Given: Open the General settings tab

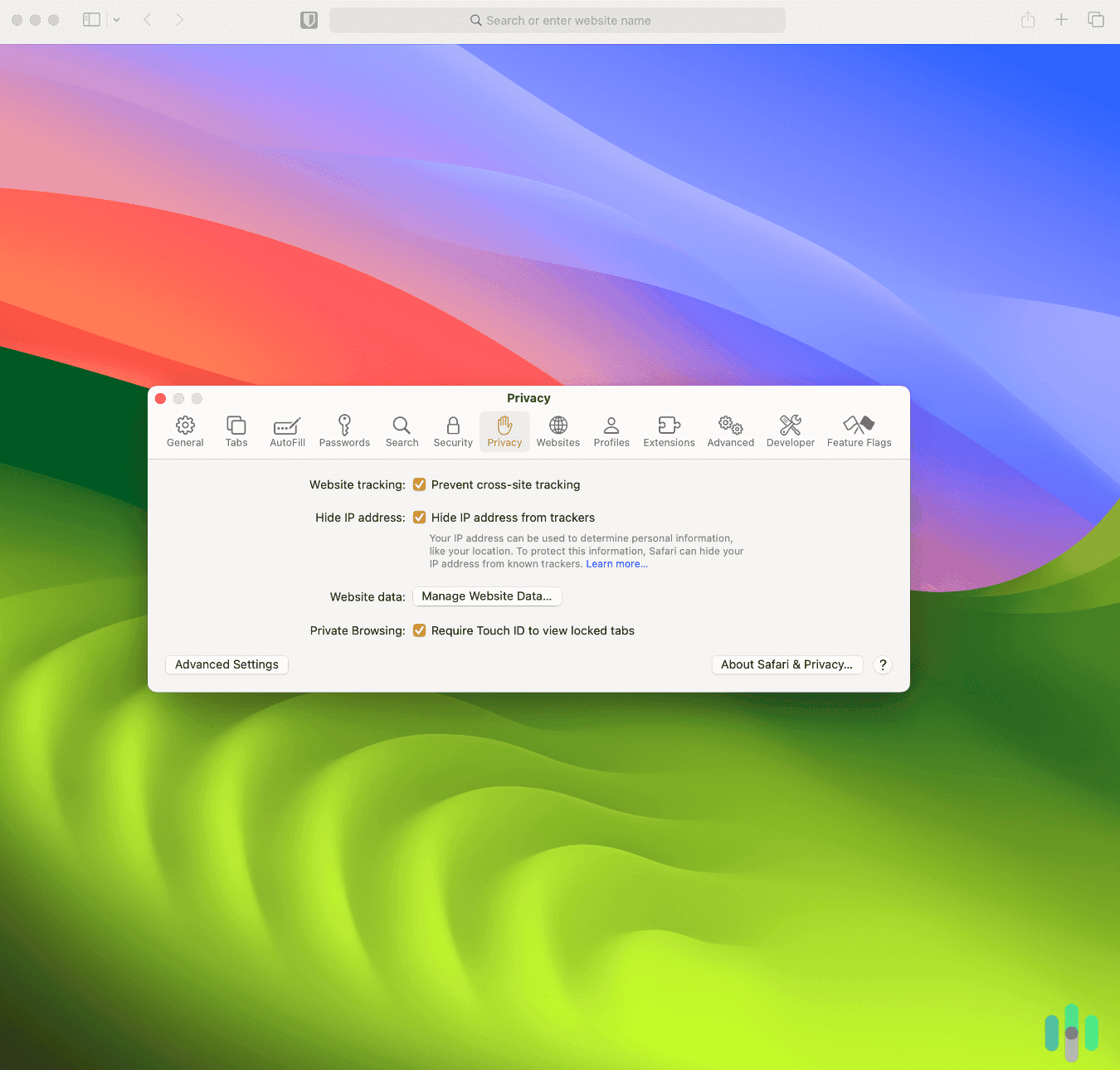Looking at the screenshot, I should (184, 430).
